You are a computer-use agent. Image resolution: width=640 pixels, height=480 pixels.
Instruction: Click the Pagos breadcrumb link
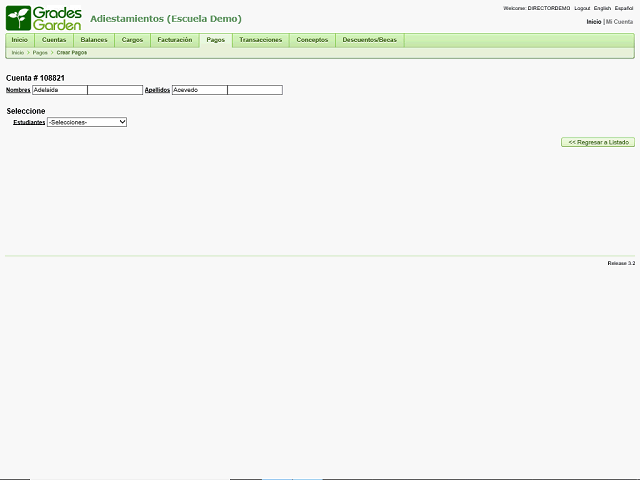40,53
